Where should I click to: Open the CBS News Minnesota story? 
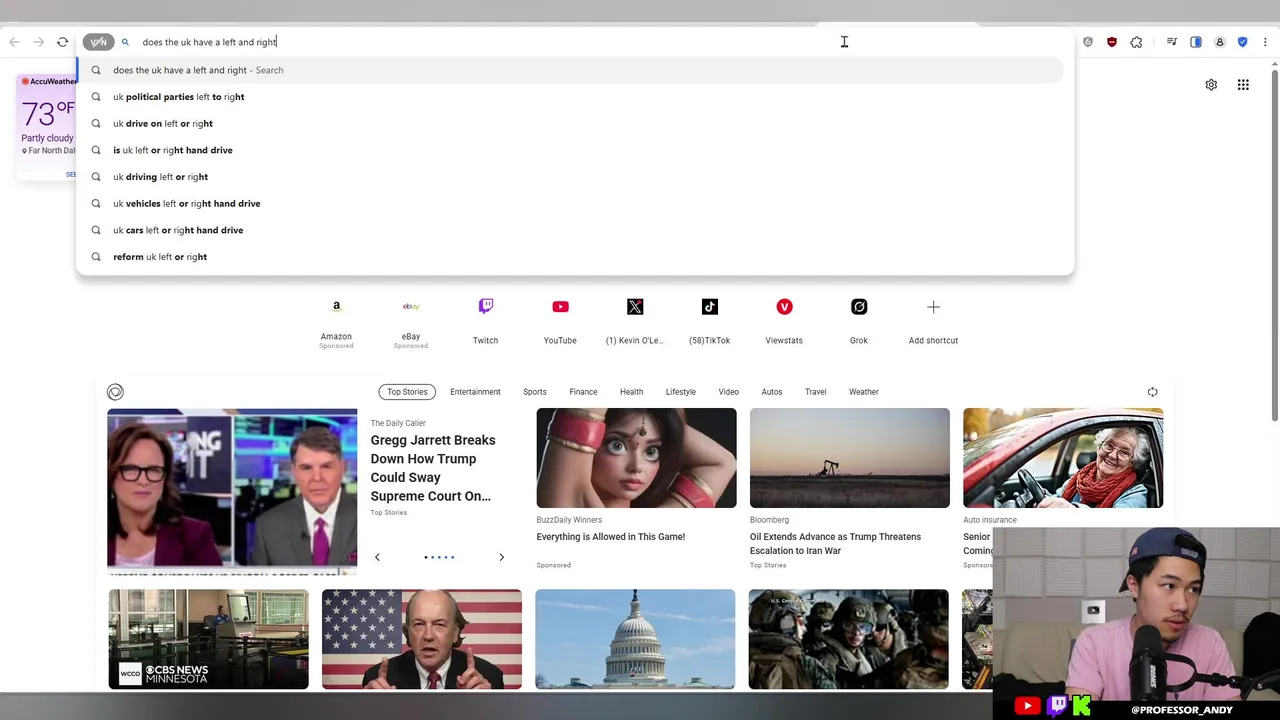tap(208, 639)
